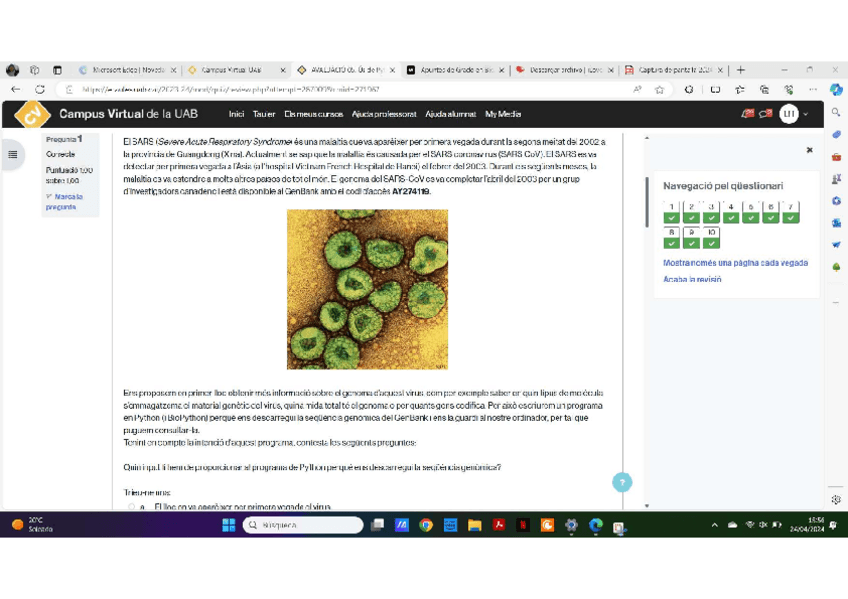Open the Edge read aloud icon
The image size is (848, 599).
click(x=638, y=90)
